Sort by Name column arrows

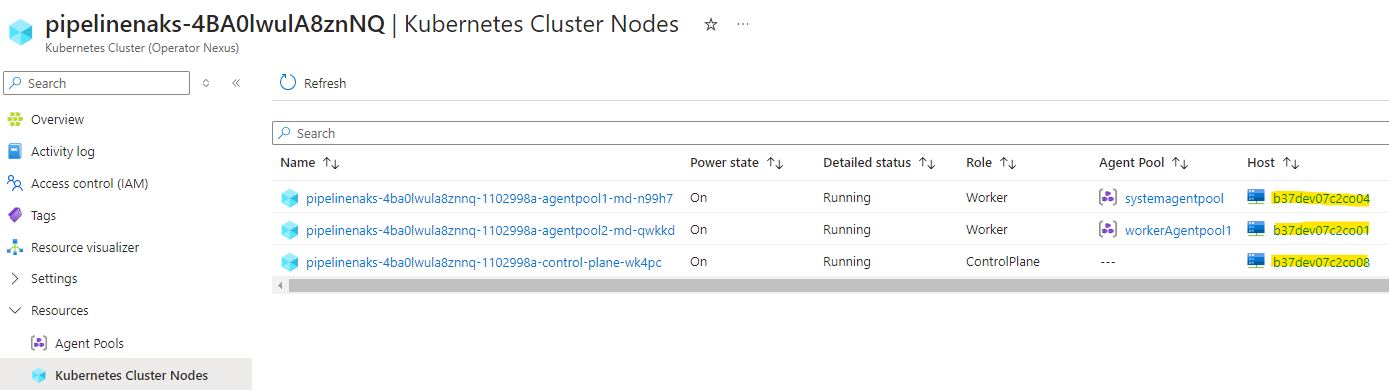coord(332,162)
